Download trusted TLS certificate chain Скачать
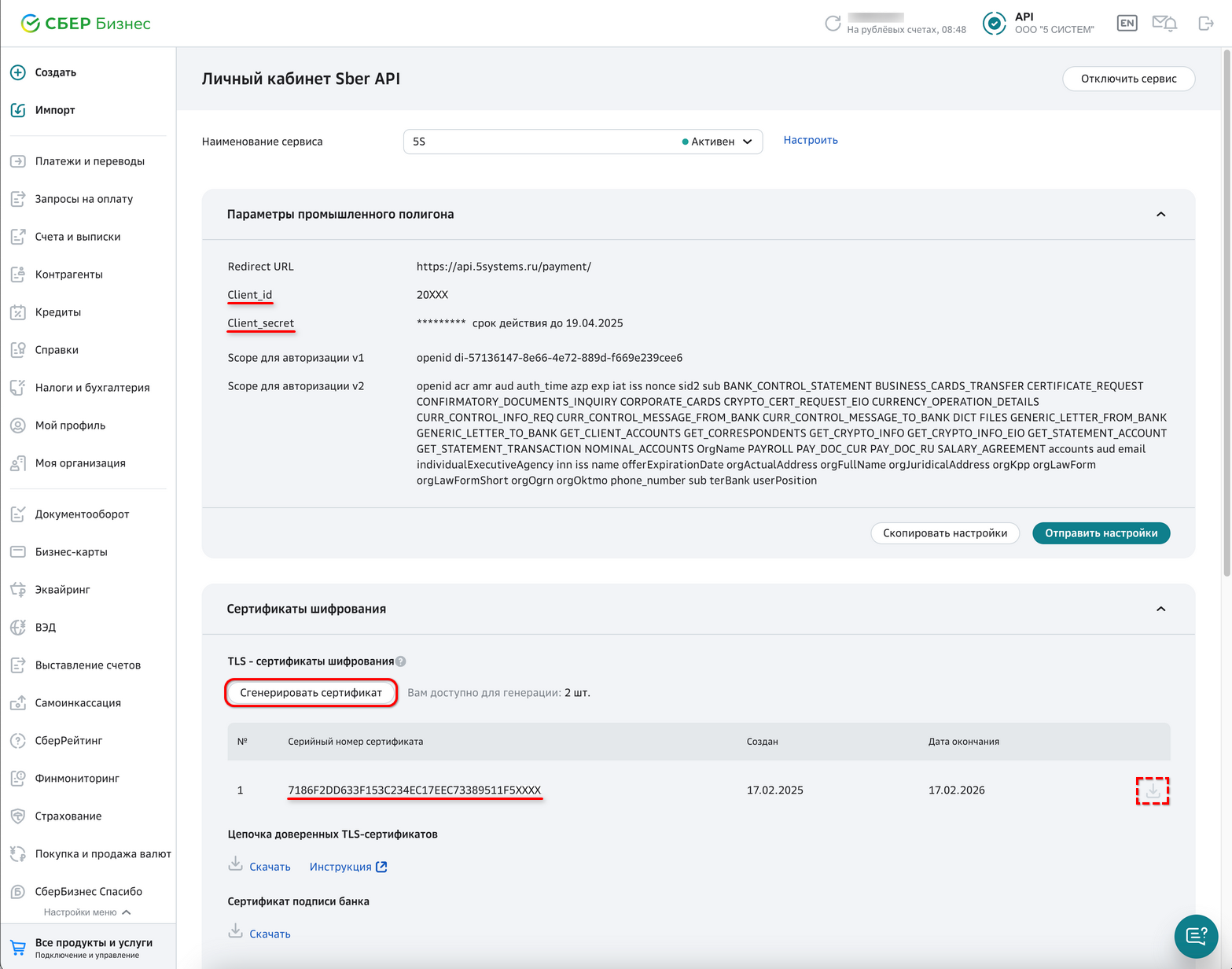The image size is (1232, 969). (259, 866)
